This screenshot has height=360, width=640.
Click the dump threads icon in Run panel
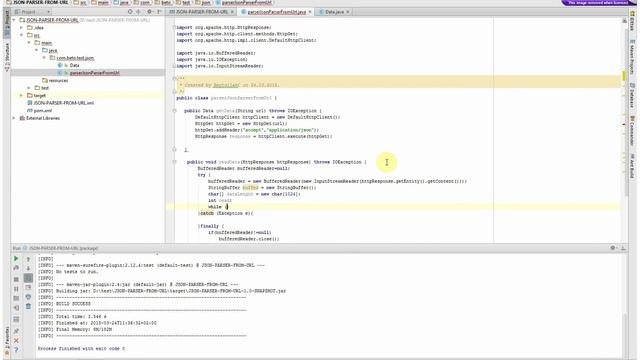coord(16,298)
